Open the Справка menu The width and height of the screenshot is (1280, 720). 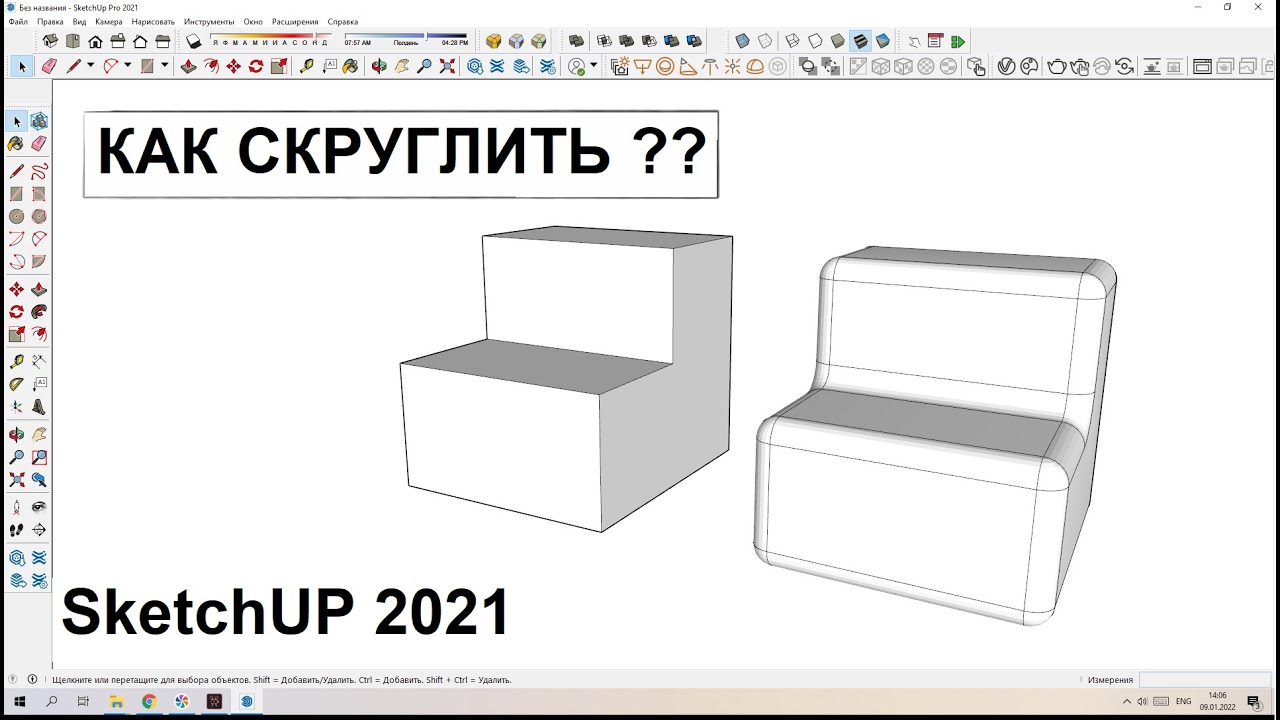[x=343, y=21]
